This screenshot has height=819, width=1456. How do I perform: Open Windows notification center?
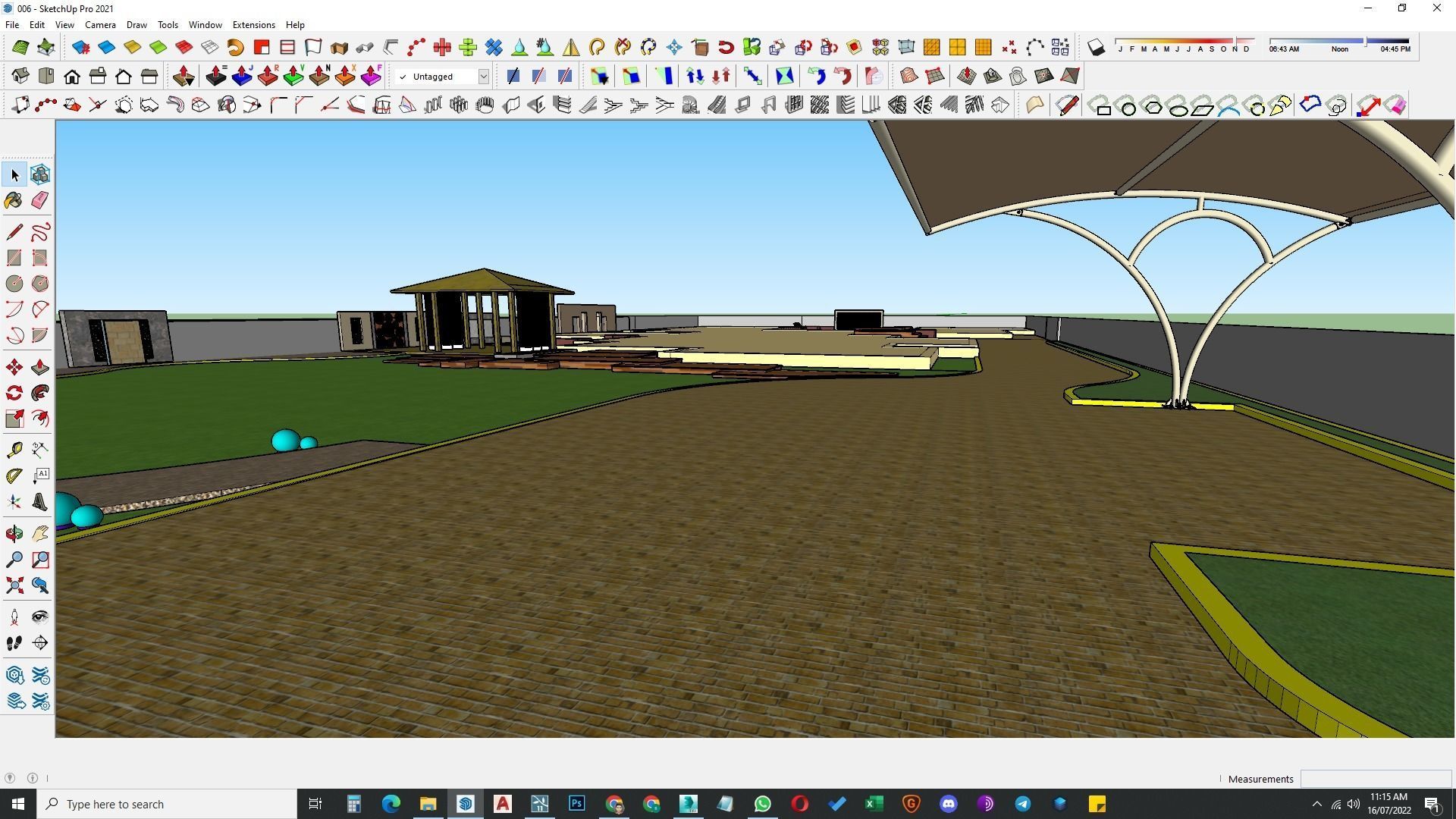[x=1432, y=804]
